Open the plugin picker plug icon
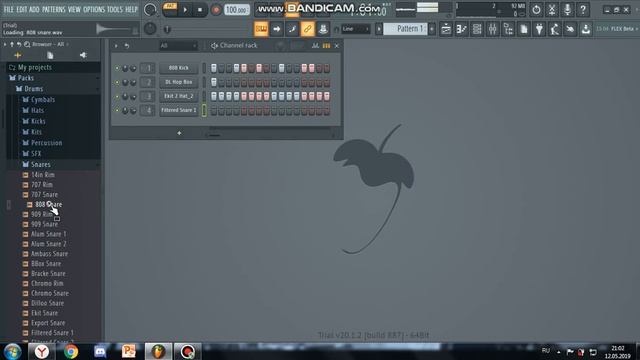 pyautogui.click(x=539, y=29)
